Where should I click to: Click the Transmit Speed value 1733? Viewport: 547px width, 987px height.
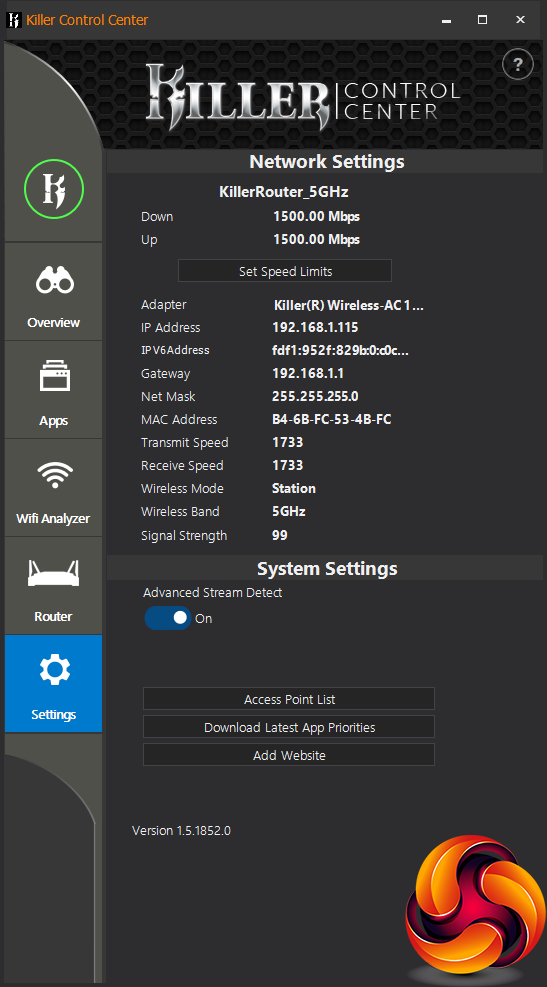coord(288,443)
